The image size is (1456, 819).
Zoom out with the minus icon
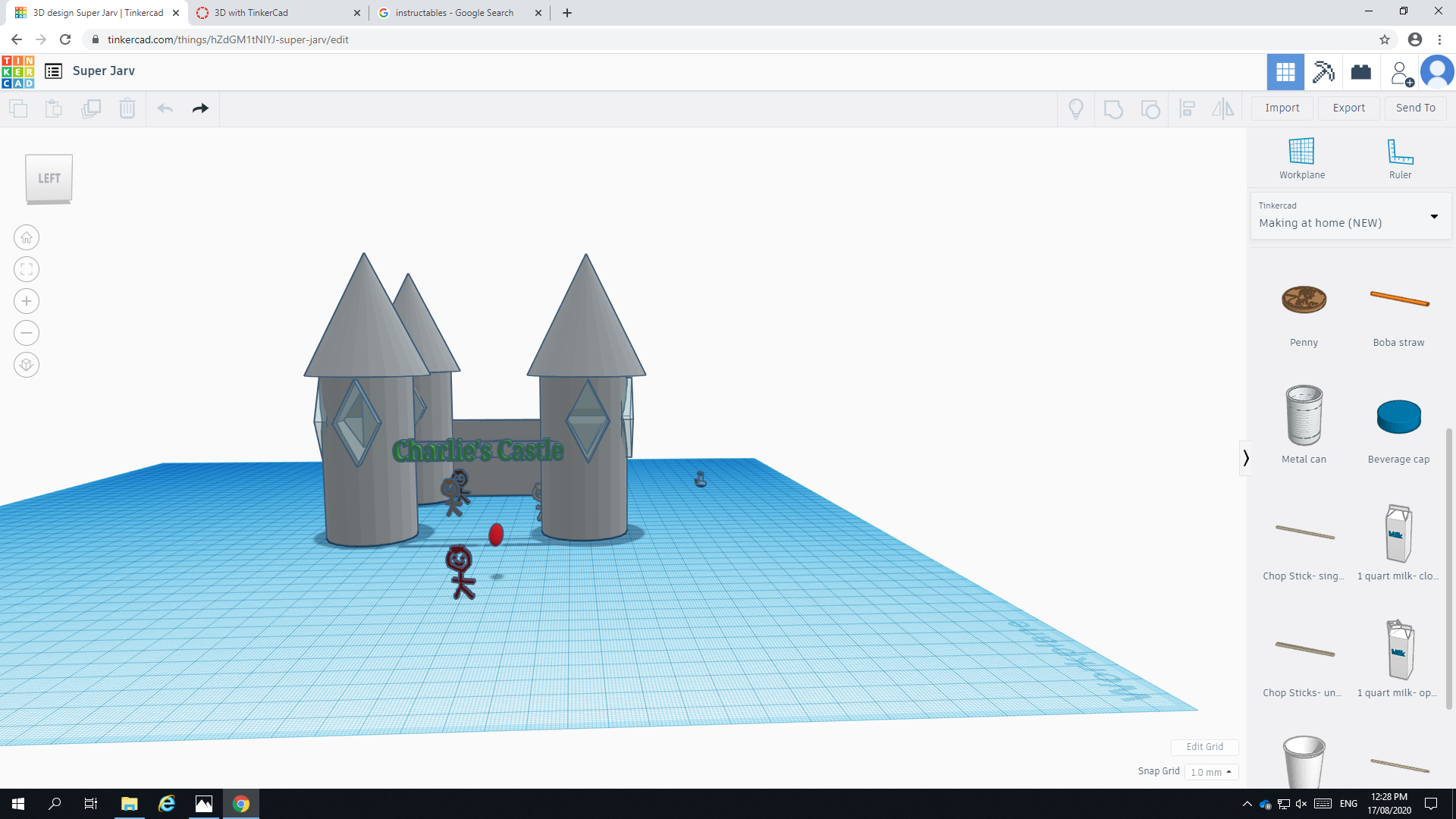pos(27,333)
